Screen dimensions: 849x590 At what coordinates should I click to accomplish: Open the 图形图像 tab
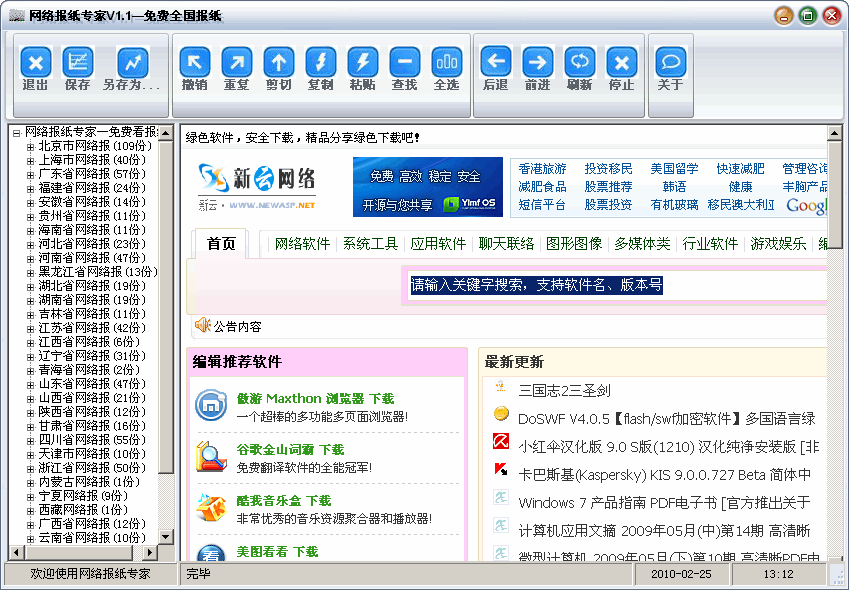[574, 244]
